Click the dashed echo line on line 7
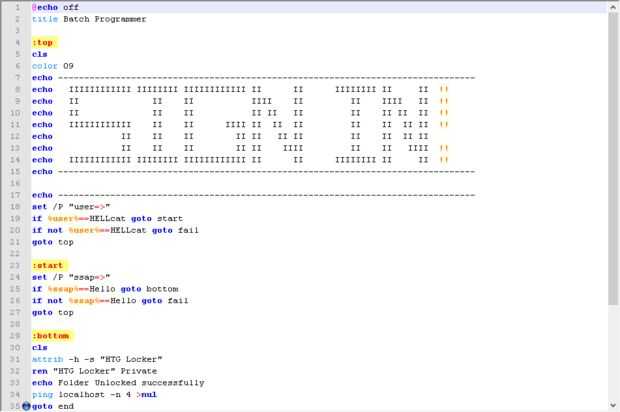The width and height of the screenshot is (620, 412). 253,78
